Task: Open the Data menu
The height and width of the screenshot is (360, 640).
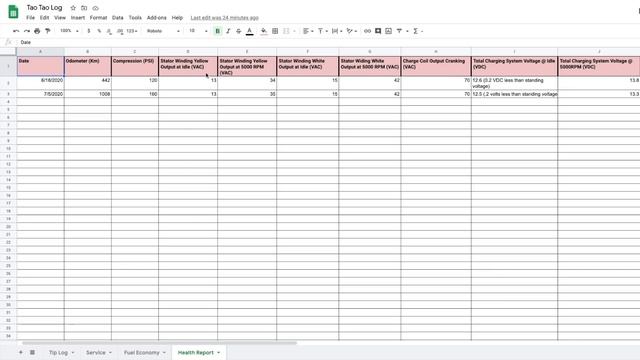Action: click(118, 18)
